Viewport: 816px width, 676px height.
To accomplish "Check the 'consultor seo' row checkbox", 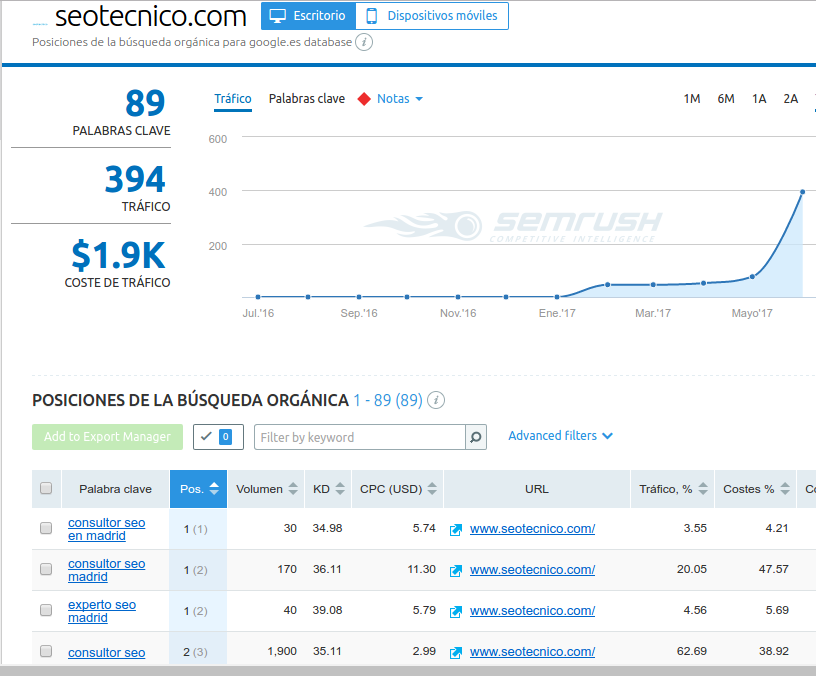I will tap(46, 651).
